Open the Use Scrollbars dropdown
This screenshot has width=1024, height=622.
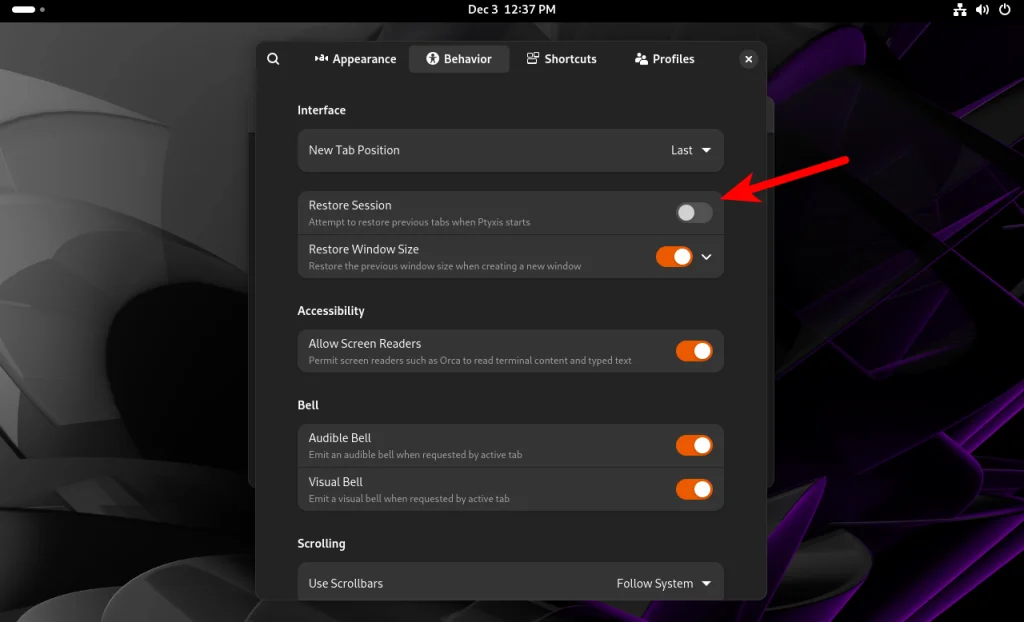pos(511,581)
